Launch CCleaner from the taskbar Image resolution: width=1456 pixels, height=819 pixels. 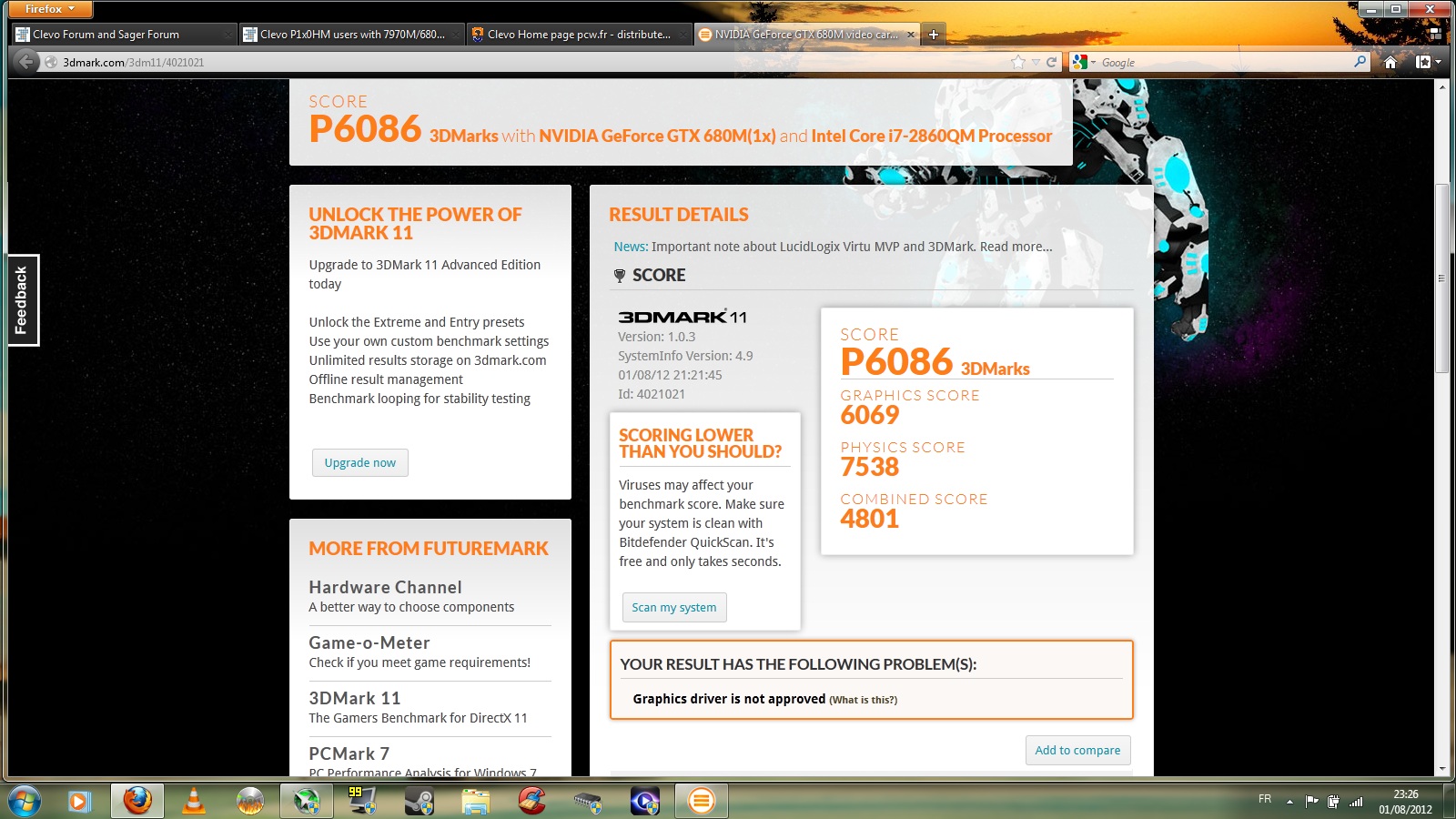click(x=532, y=801)
